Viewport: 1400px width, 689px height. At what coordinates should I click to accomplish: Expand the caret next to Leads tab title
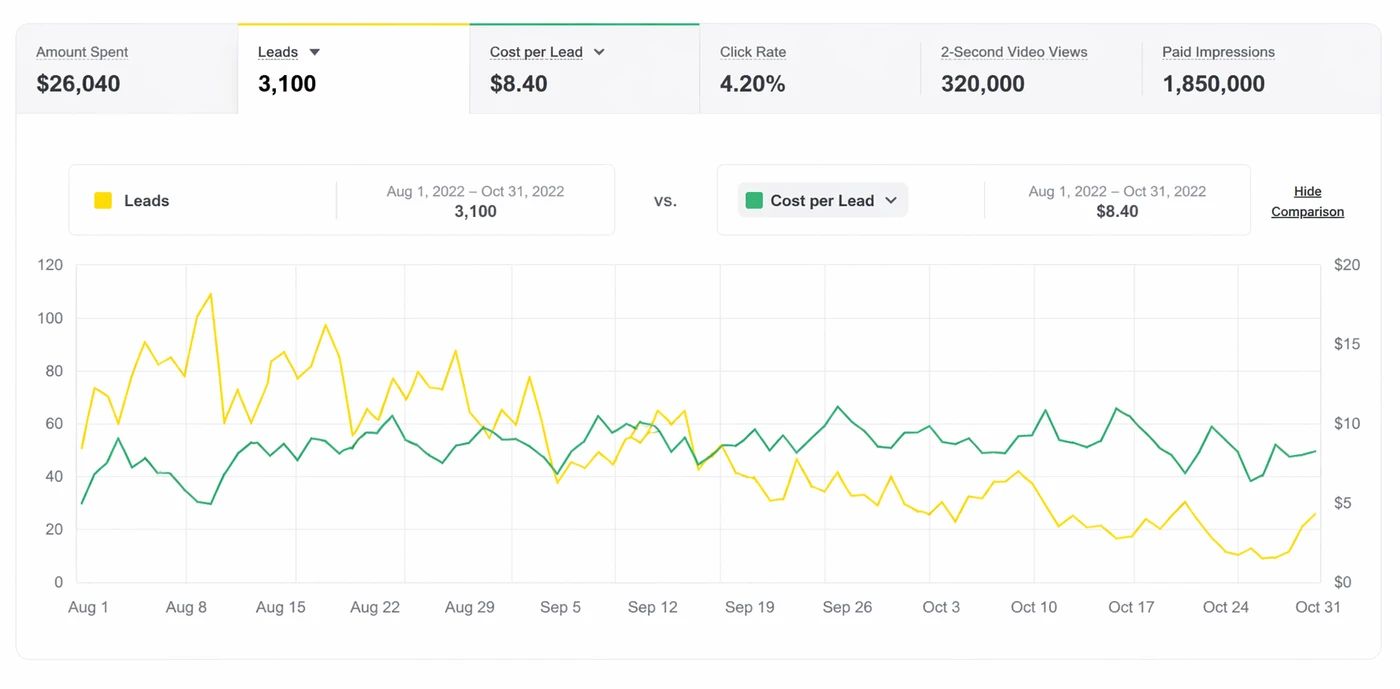[314, 52]
